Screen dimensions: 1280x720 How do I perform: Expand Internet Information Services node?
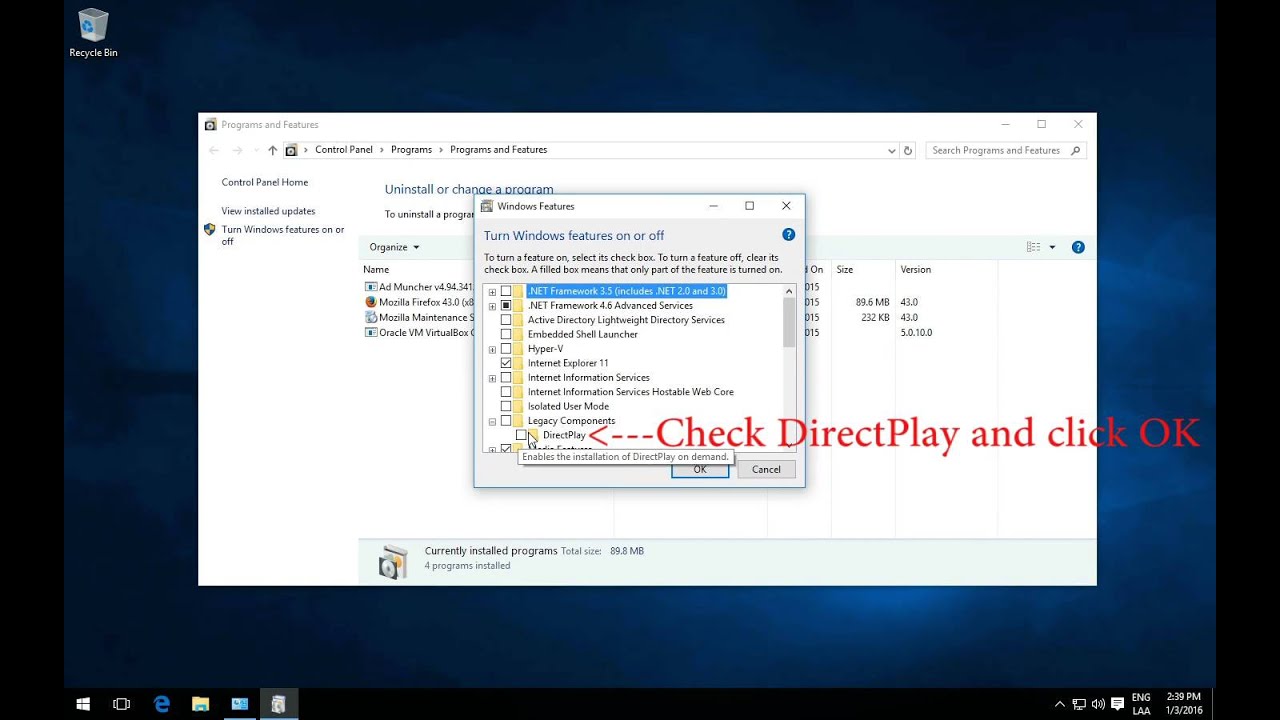pos(492,379)
